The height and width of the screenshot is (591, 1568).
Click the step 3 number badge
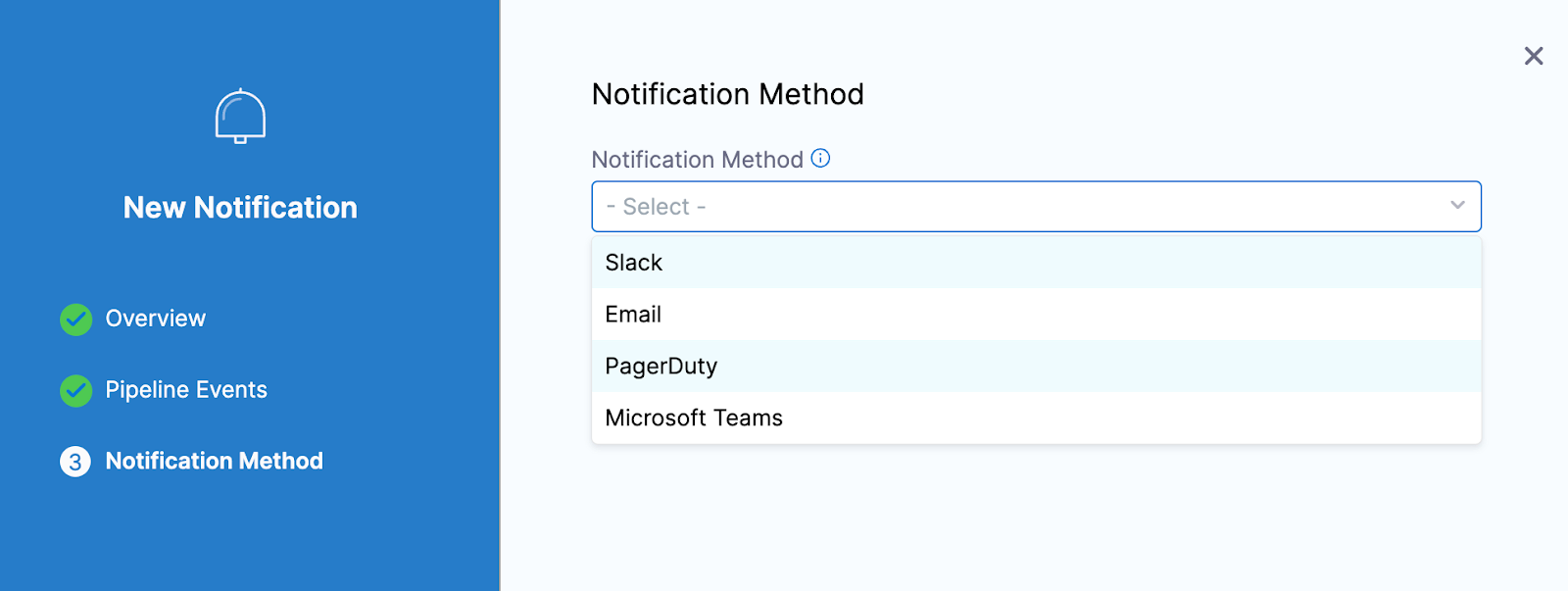[x=75, y=462]
